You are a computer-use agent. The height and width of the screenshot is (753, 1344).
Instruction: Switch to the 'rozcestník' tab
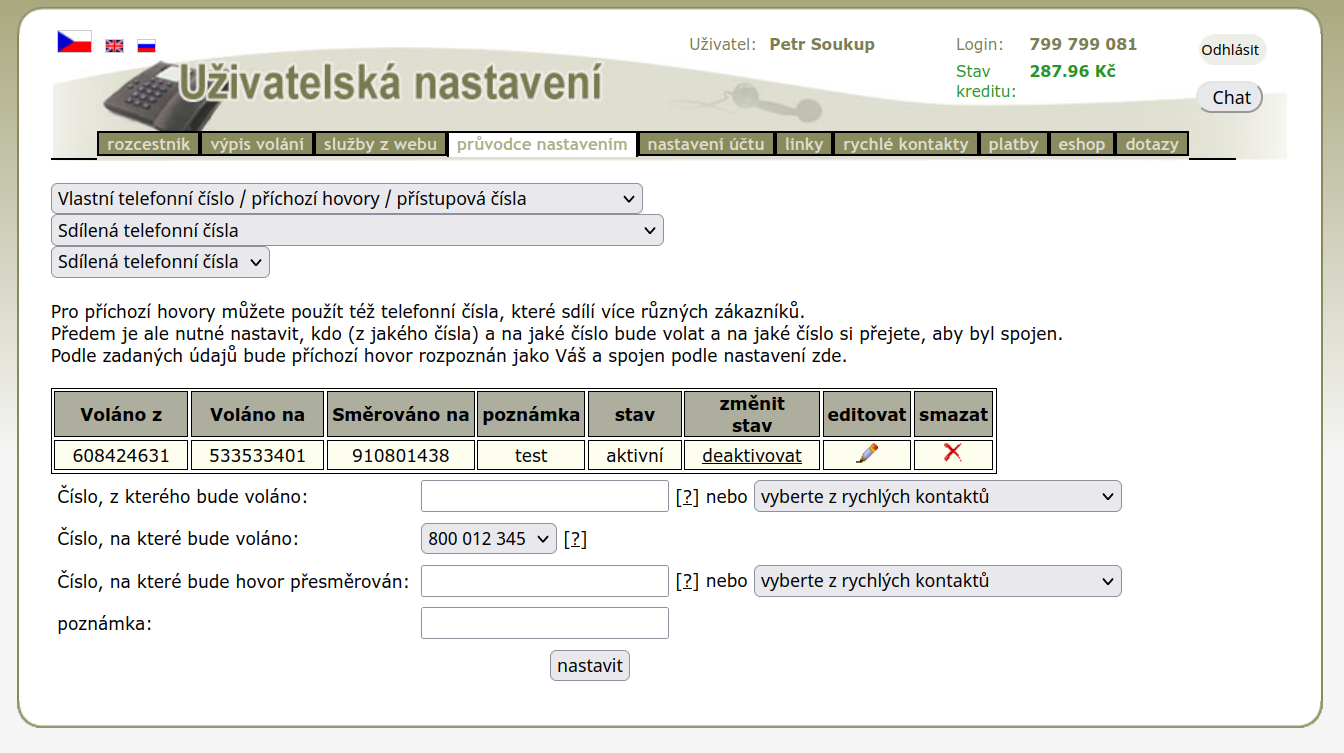[x=147, y=143]
